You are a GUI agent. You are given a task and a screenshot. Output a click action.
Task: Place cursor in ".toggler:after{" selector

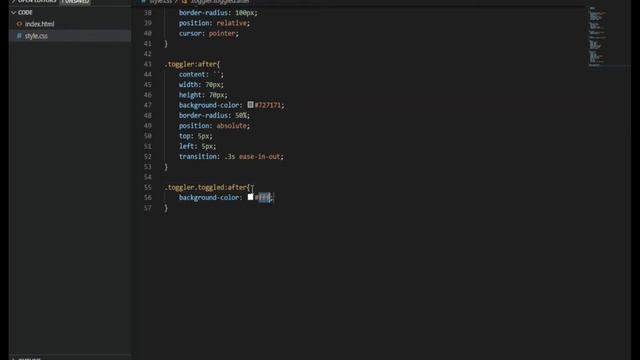point(192,64)
